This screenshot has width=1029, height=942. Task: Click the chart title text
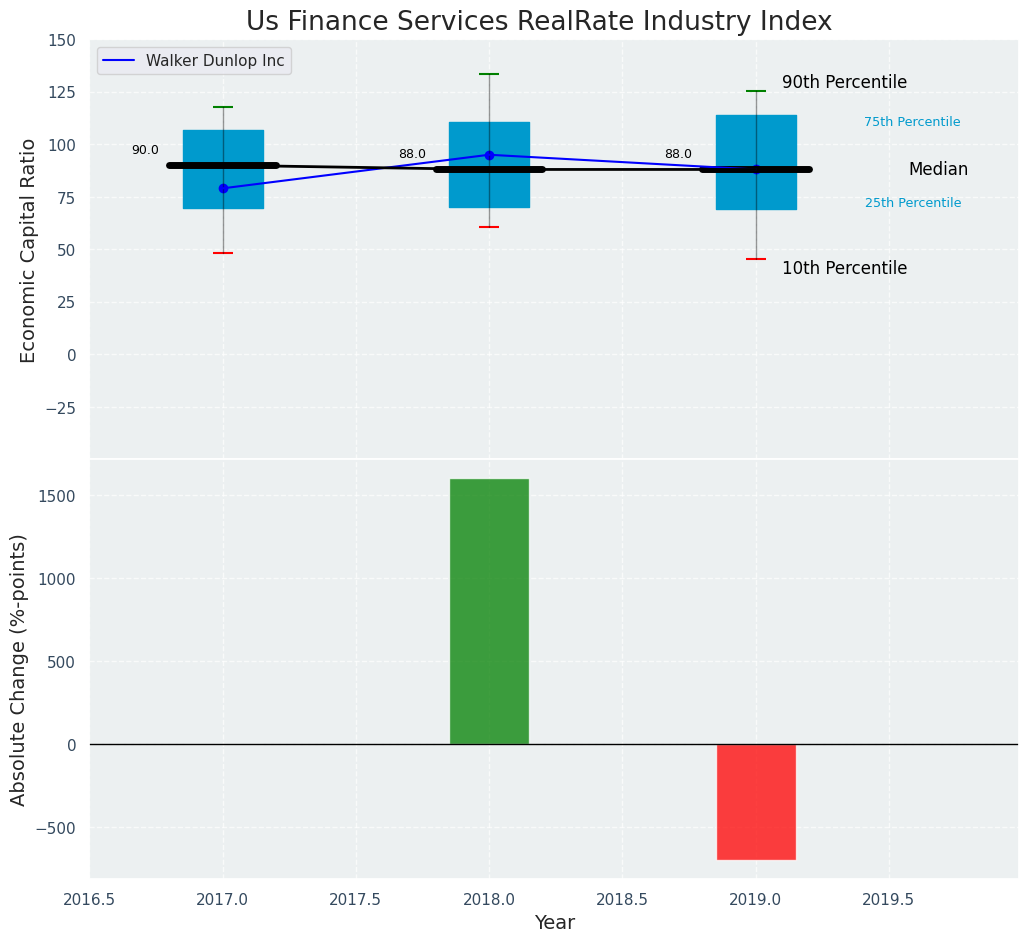point(538,21)
